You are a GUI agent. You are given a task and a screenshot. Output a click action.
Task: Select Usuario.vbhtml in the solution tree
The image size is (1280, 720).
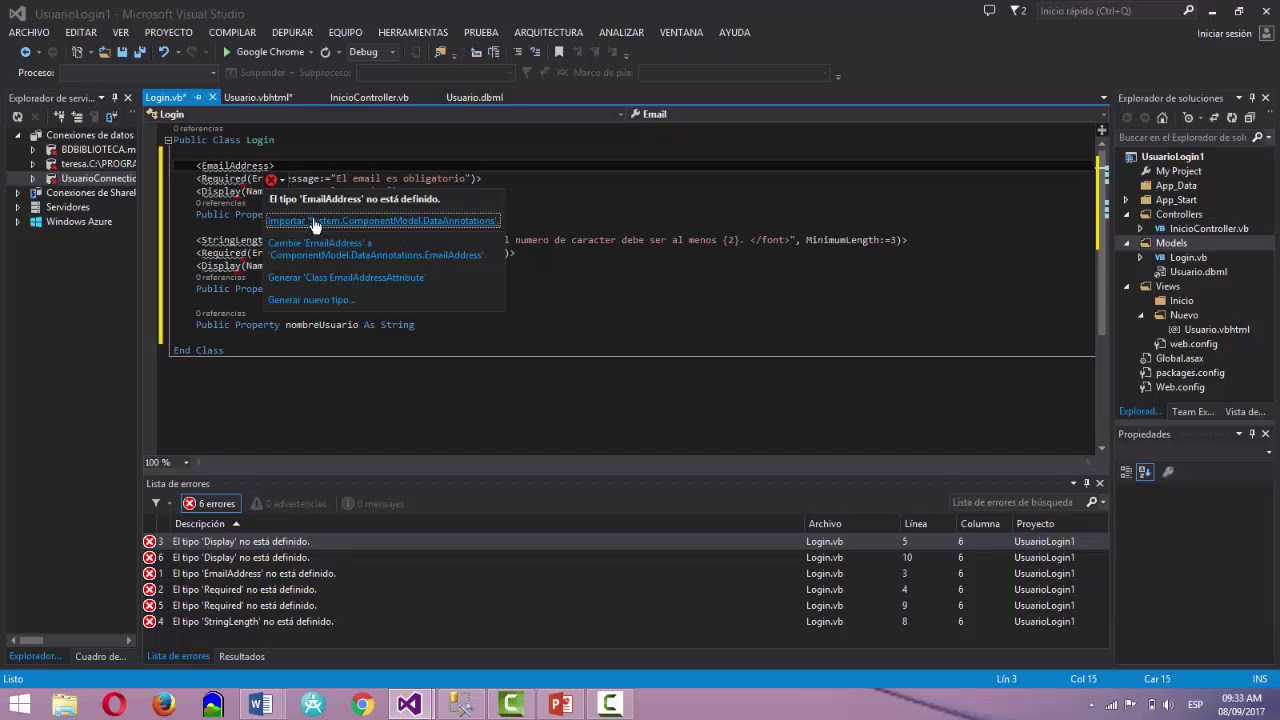pos(1216,329)
